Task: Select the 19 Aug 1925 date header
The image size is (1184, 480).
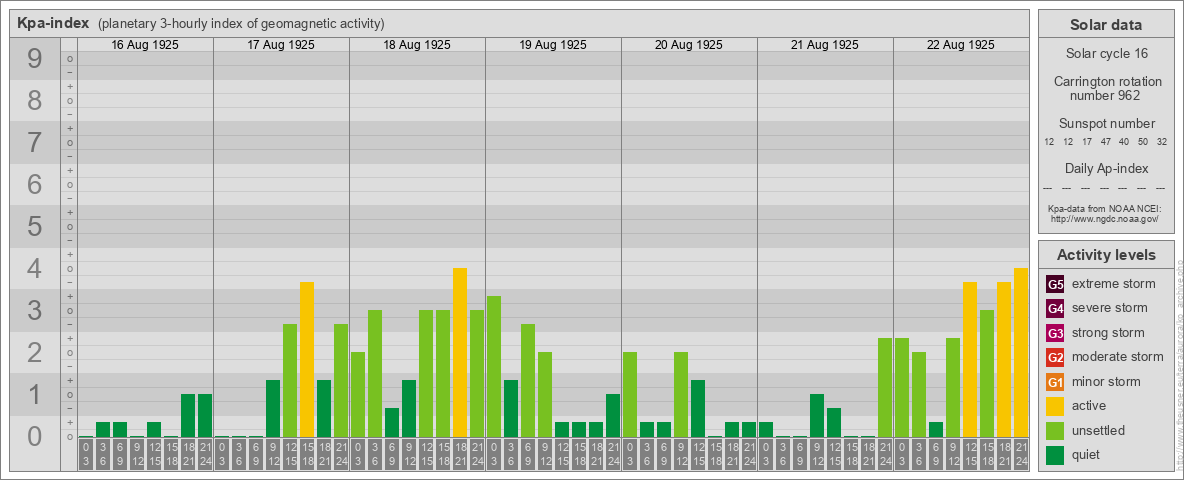Action: (553, 45)
